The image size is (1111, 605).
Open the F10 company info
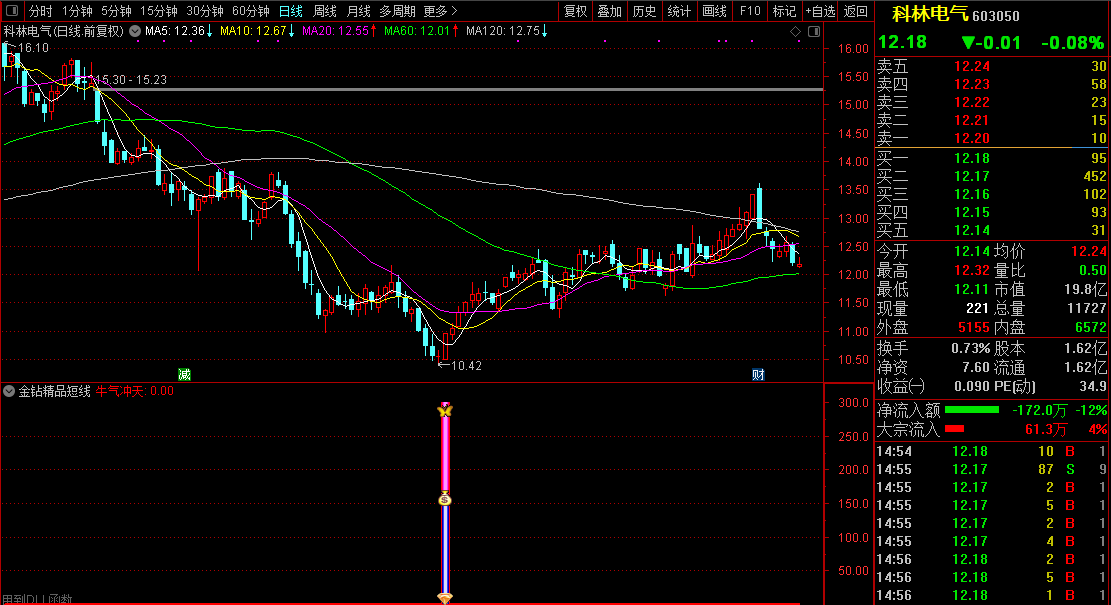pos(749,11)
